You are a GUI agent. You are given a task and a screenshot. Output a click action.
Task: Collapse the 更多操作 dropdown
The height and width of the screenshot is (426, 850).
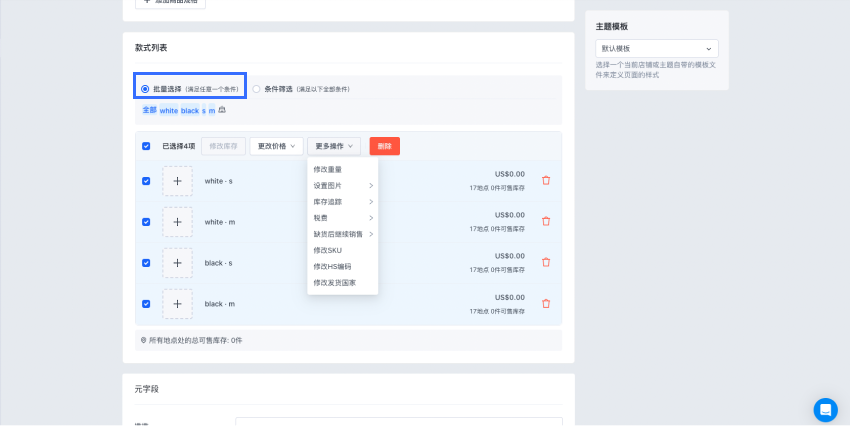[334, 146]
